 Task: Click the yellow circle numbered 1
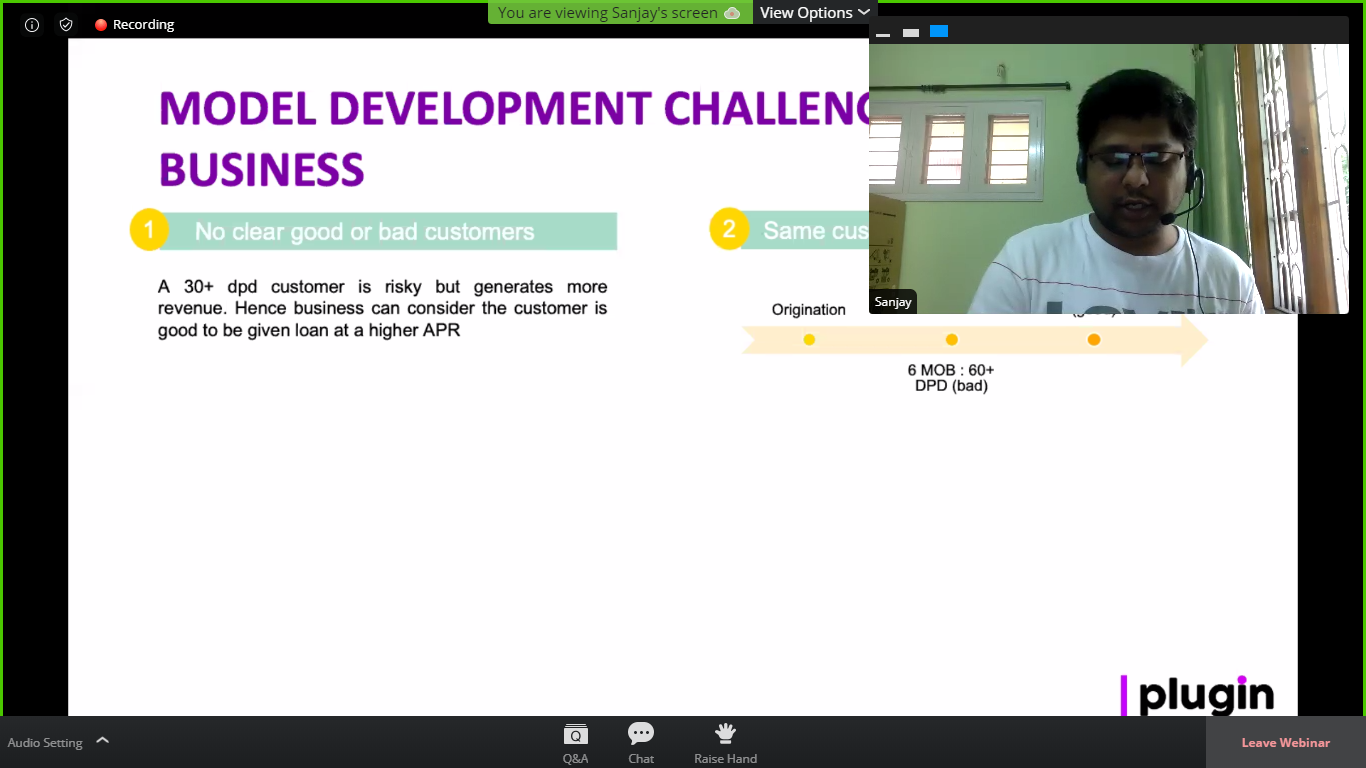coord(149,231)
